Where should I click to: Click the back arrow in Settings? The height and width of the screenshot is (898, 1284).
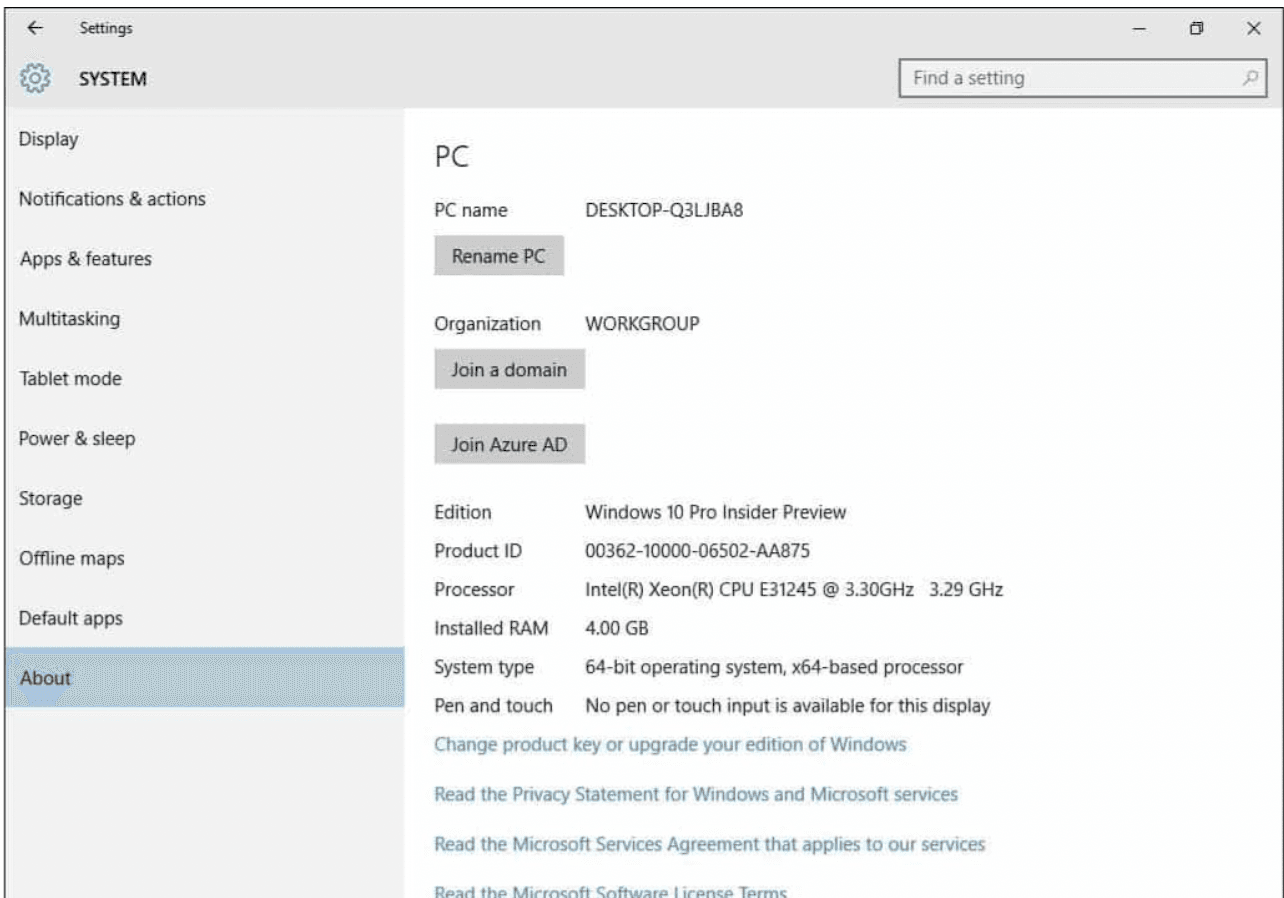35,28
